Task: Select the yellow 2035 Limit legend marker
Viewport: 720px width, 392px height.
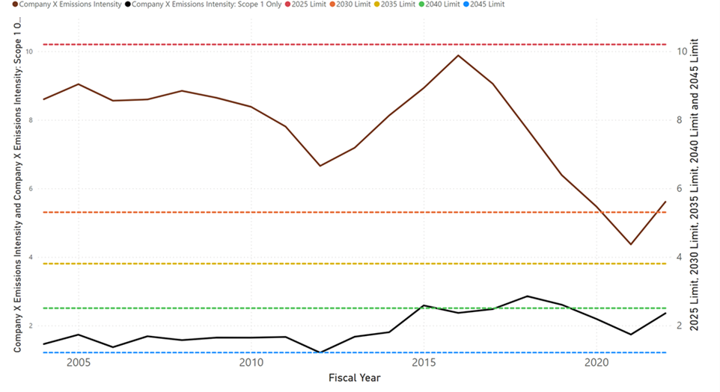Action: pyautogui.click(x=377, y=4)
